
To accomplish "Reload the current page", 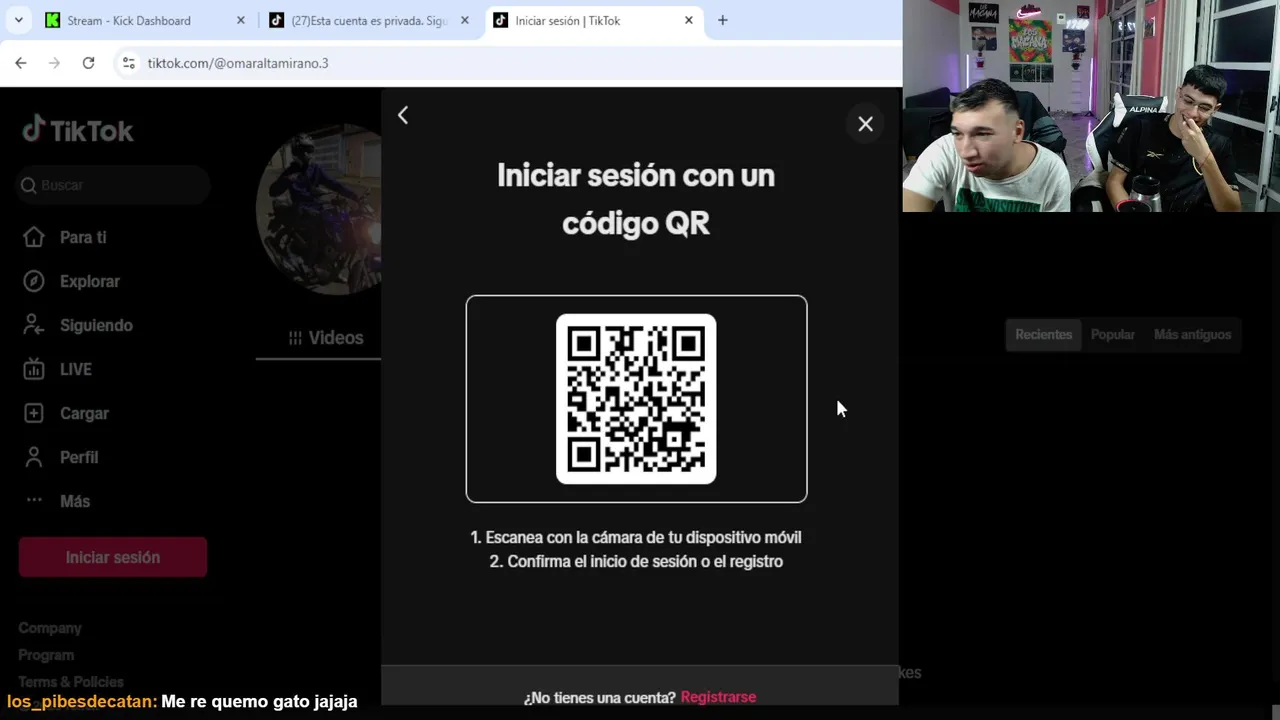I will [x=88, y=63].
